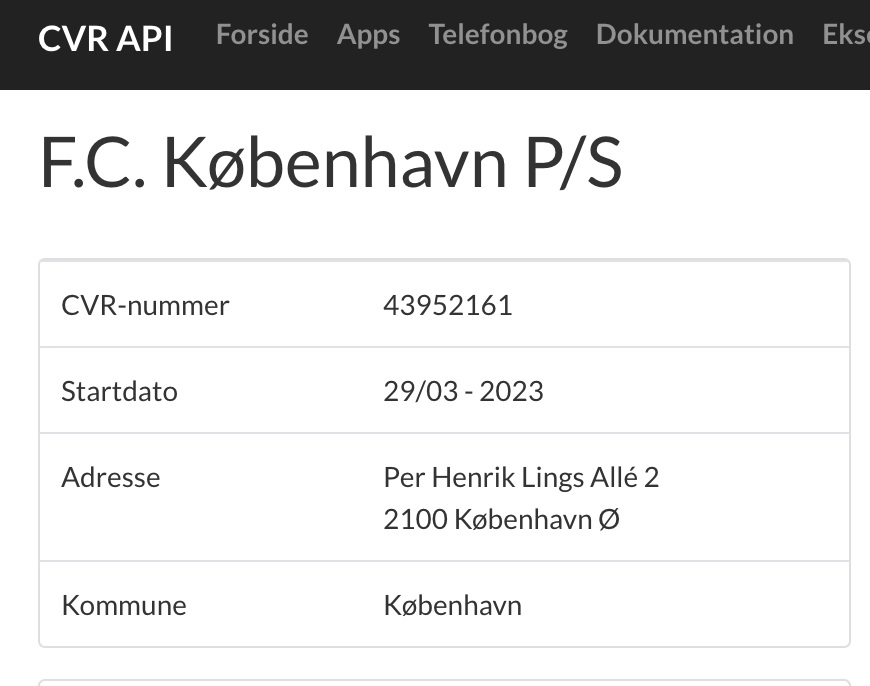Screen dimensions: 870x686
Task: Click the Startdato label
Action: point(119,391)
